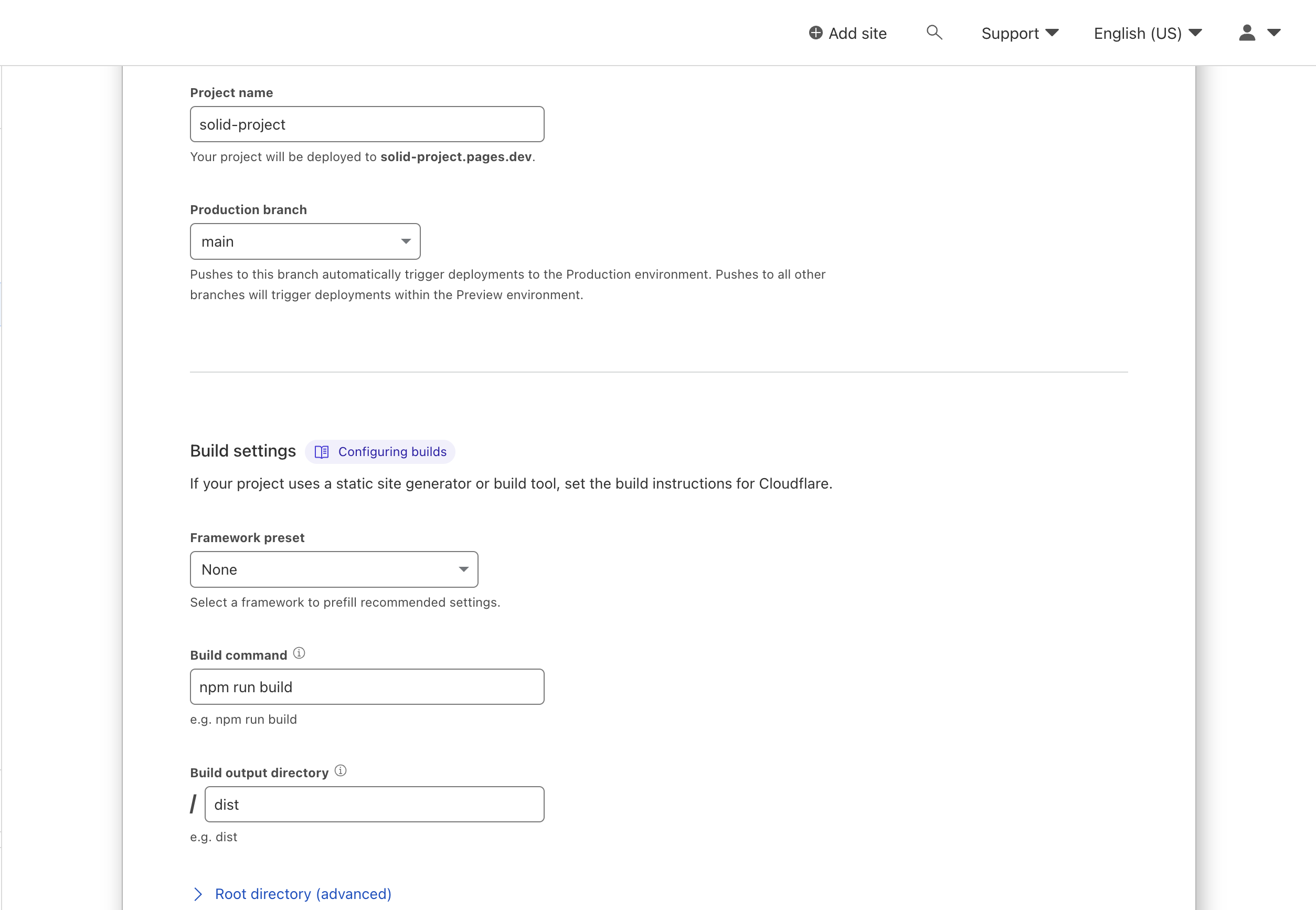Open the Configuring builds documentation link

(391, 452)
